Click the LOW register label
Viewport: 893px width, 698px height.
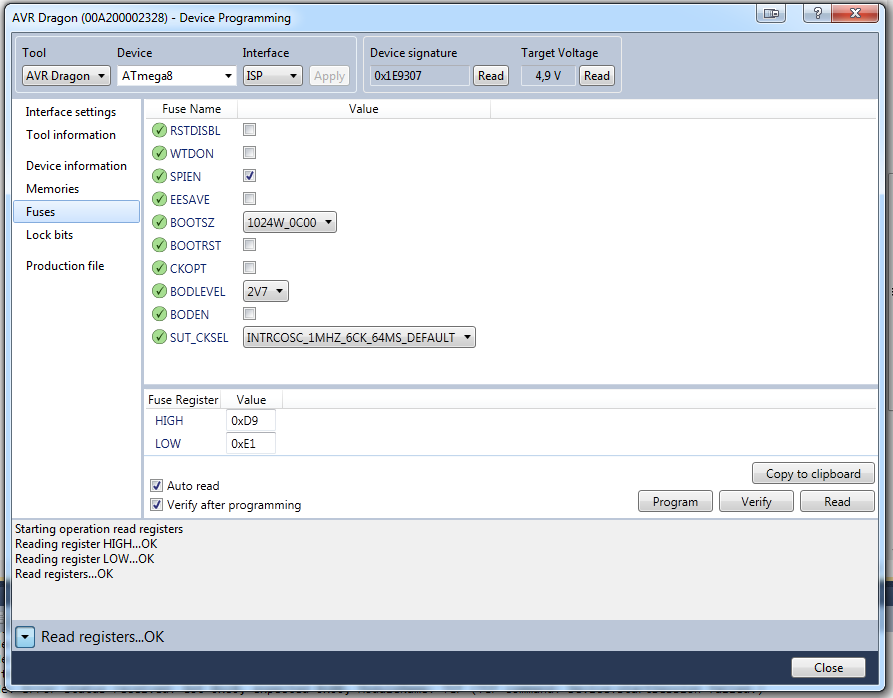pyautogui.click(x=167, y=444)
